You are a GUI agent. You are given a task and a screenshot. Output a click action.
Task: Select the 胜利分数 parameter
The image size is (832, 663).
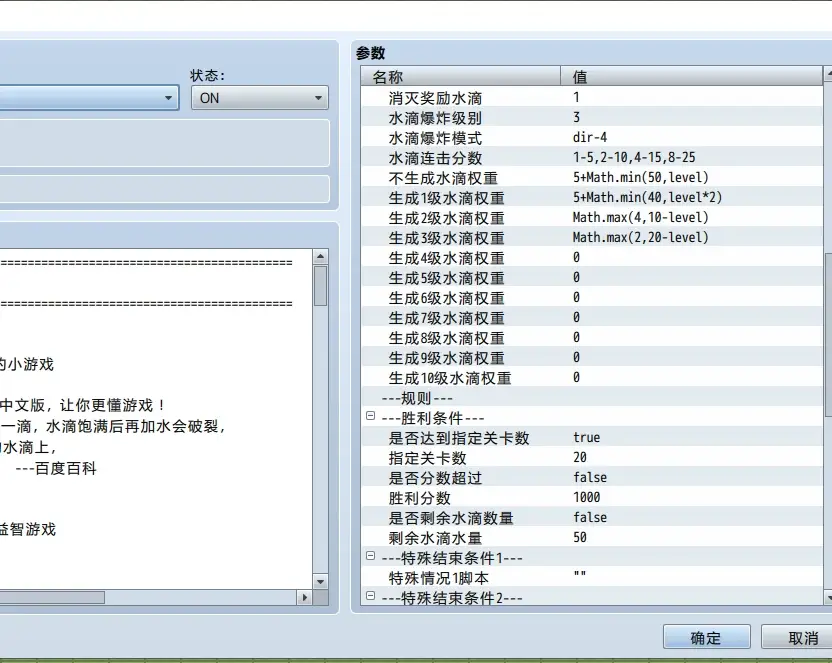point(419,499)
